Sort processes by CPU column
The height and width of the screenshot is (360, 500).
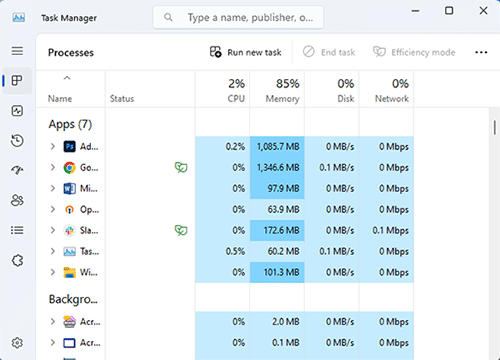click(x=222, y=89)
